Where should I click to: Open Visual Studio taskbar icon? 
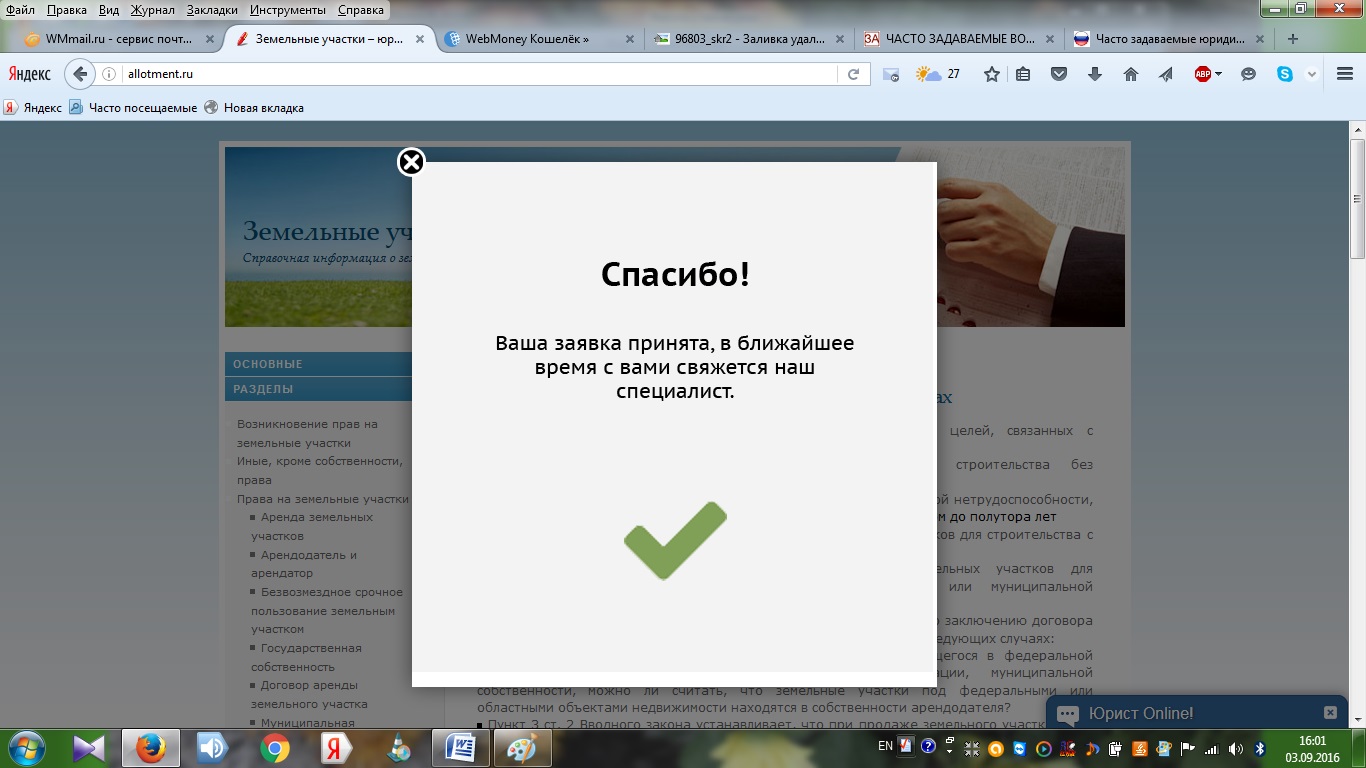89,748
